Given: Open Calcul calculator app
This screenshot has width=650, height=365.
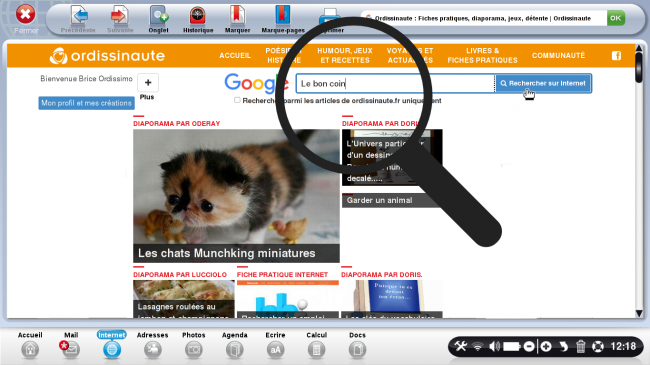Looking at the screenshot, I should tap(316, 350).
